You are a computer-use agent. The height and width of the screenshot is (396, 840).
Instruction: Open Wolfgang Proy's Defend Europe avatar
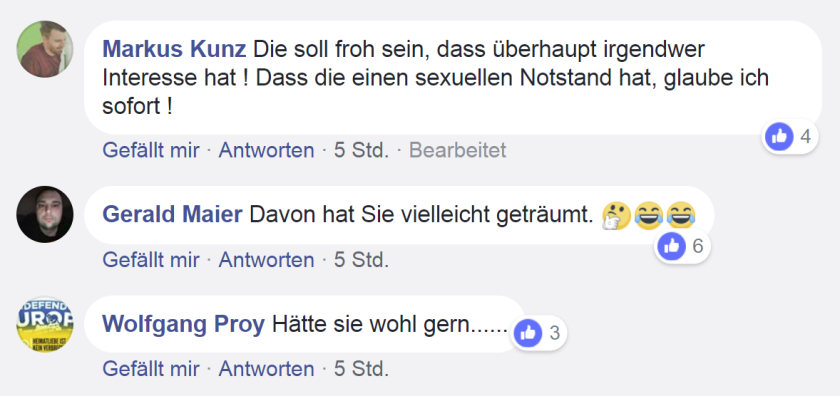coord(45,324)
